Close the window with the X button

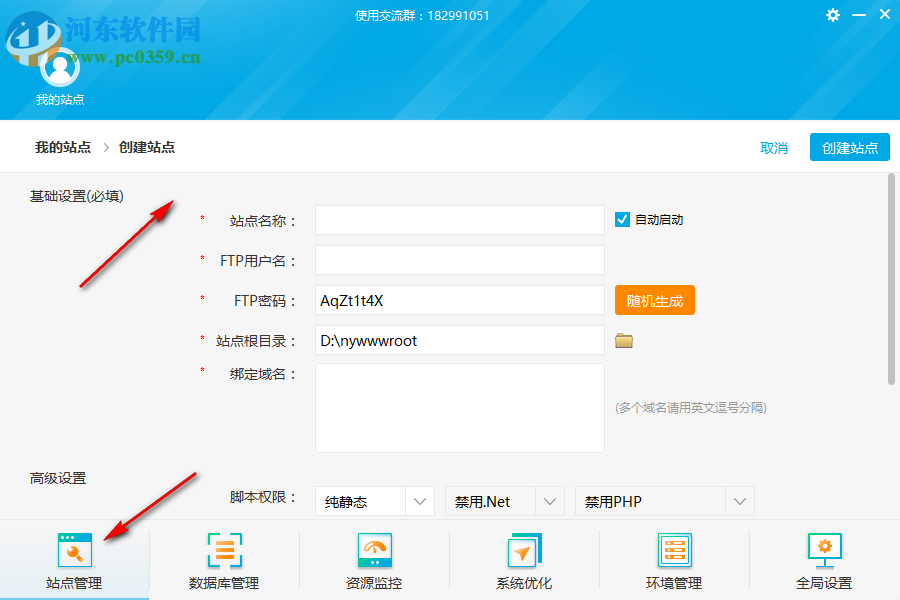coord(885,14)
